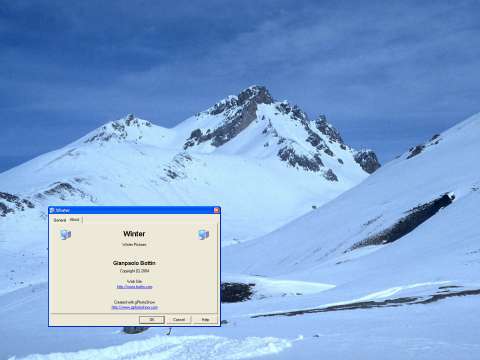Click the blue sky area of the desktop
This screenshot has height=360, width=480.
[240, 40]
